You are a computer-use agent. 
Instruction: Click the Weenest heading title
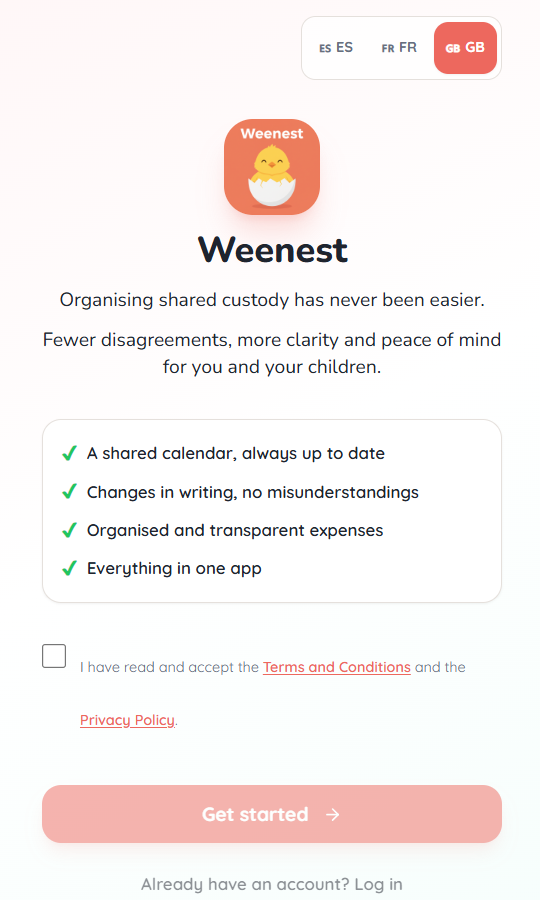pos(273,250)
